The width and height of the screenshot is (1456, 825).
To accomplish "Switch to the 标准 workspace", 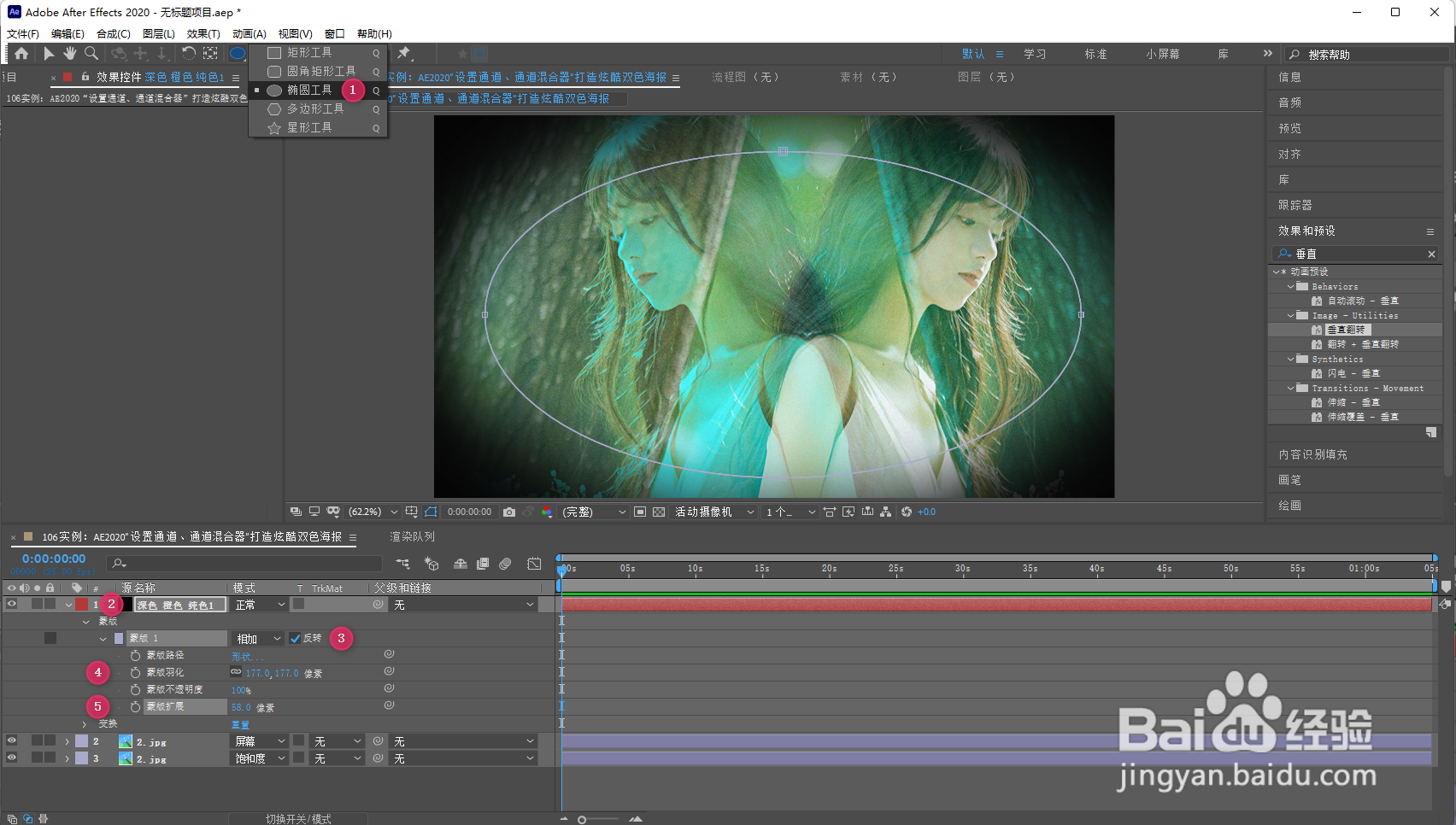I will (1096, 54).
